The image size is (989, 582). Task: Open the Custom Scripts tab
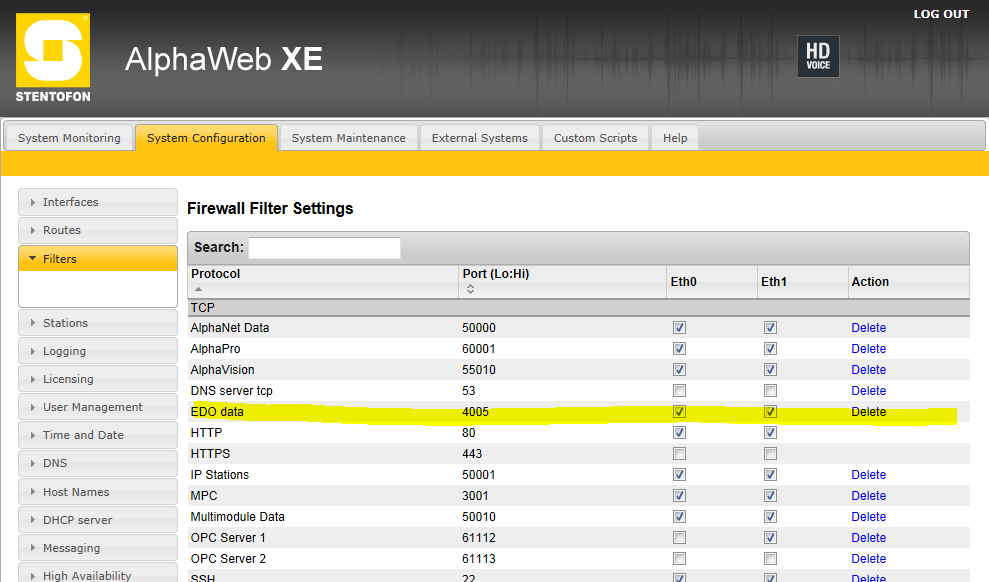(595, 138)
